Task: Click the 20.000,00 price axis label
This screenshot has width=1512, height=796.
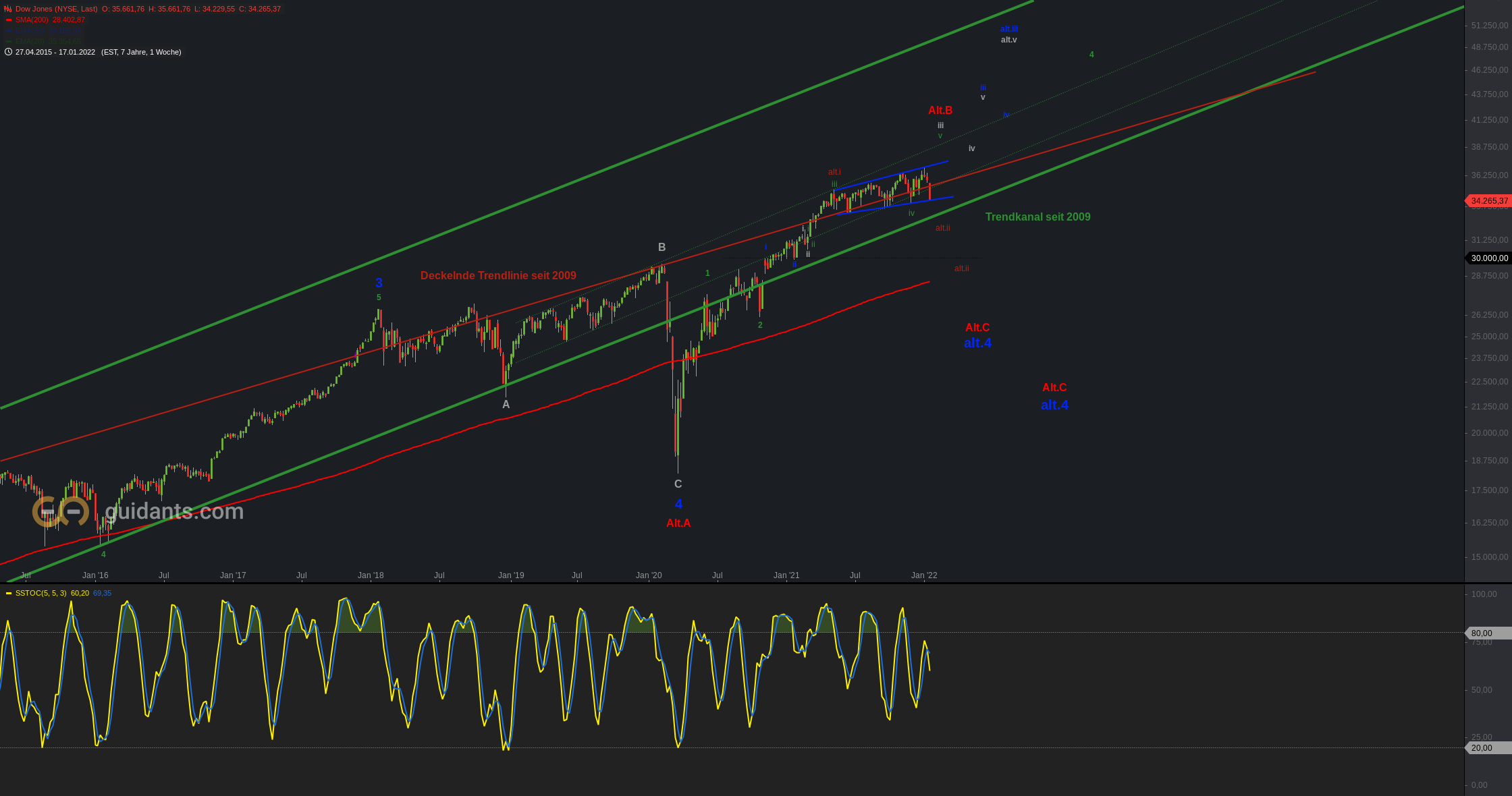Action: pyautogui.click(x=1490, y=433)
